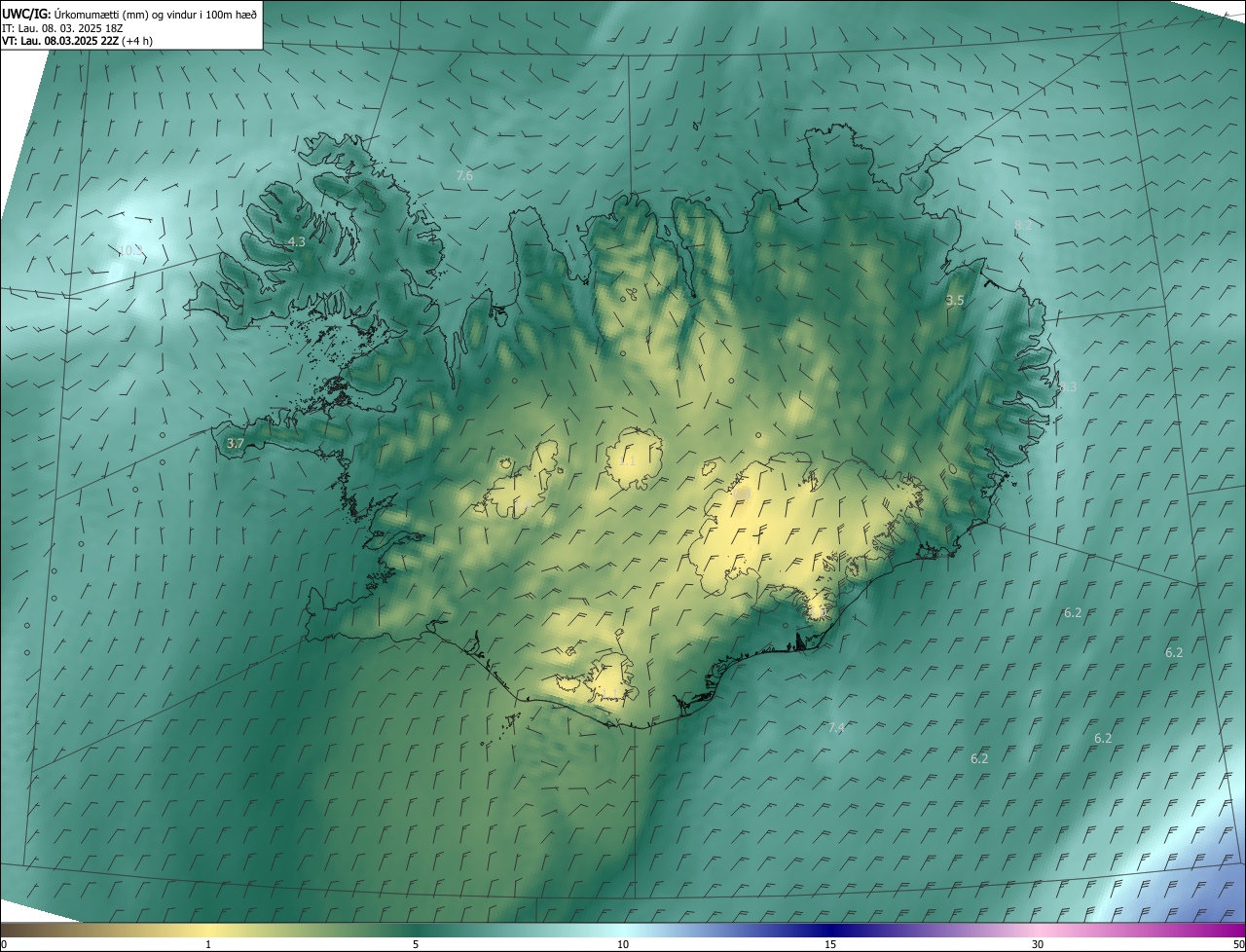Click the '5' tick on the color scale

[x=416, y=944]
